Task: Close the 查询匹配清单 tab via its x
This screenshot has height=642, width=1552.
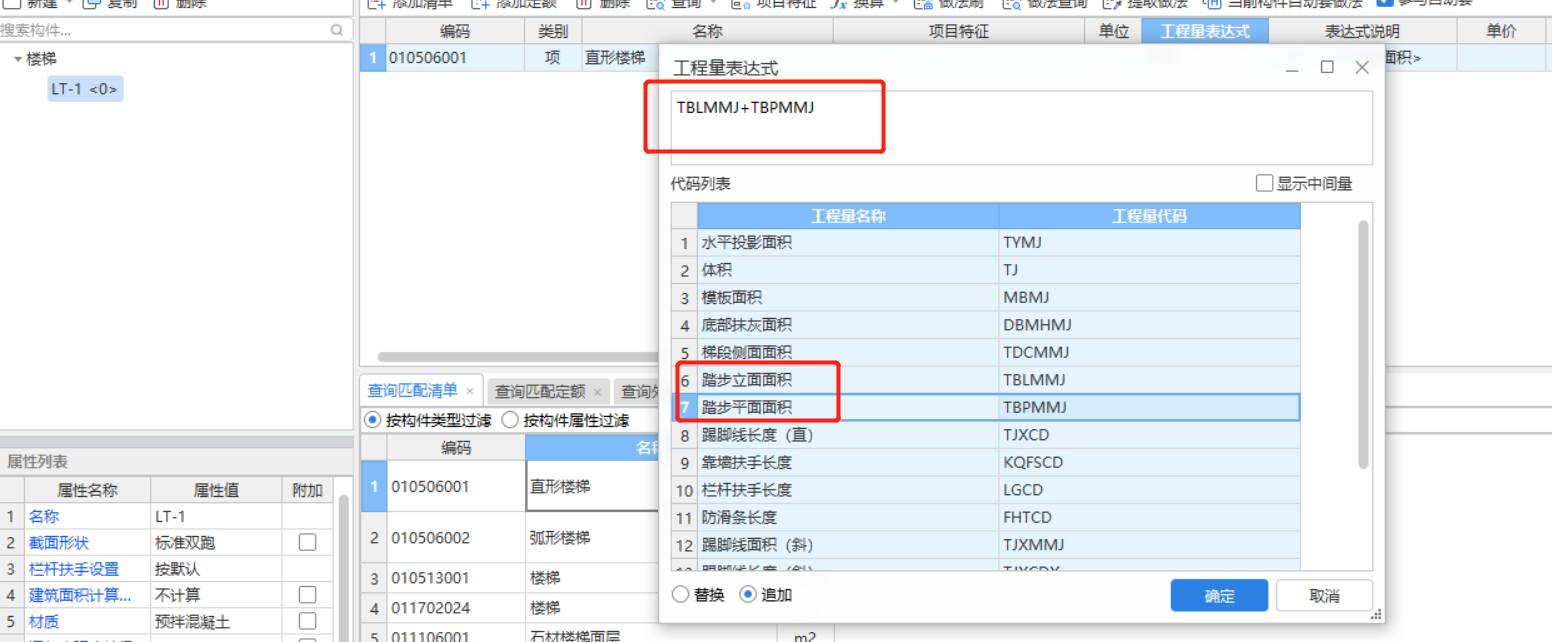Action: point(470,392)
